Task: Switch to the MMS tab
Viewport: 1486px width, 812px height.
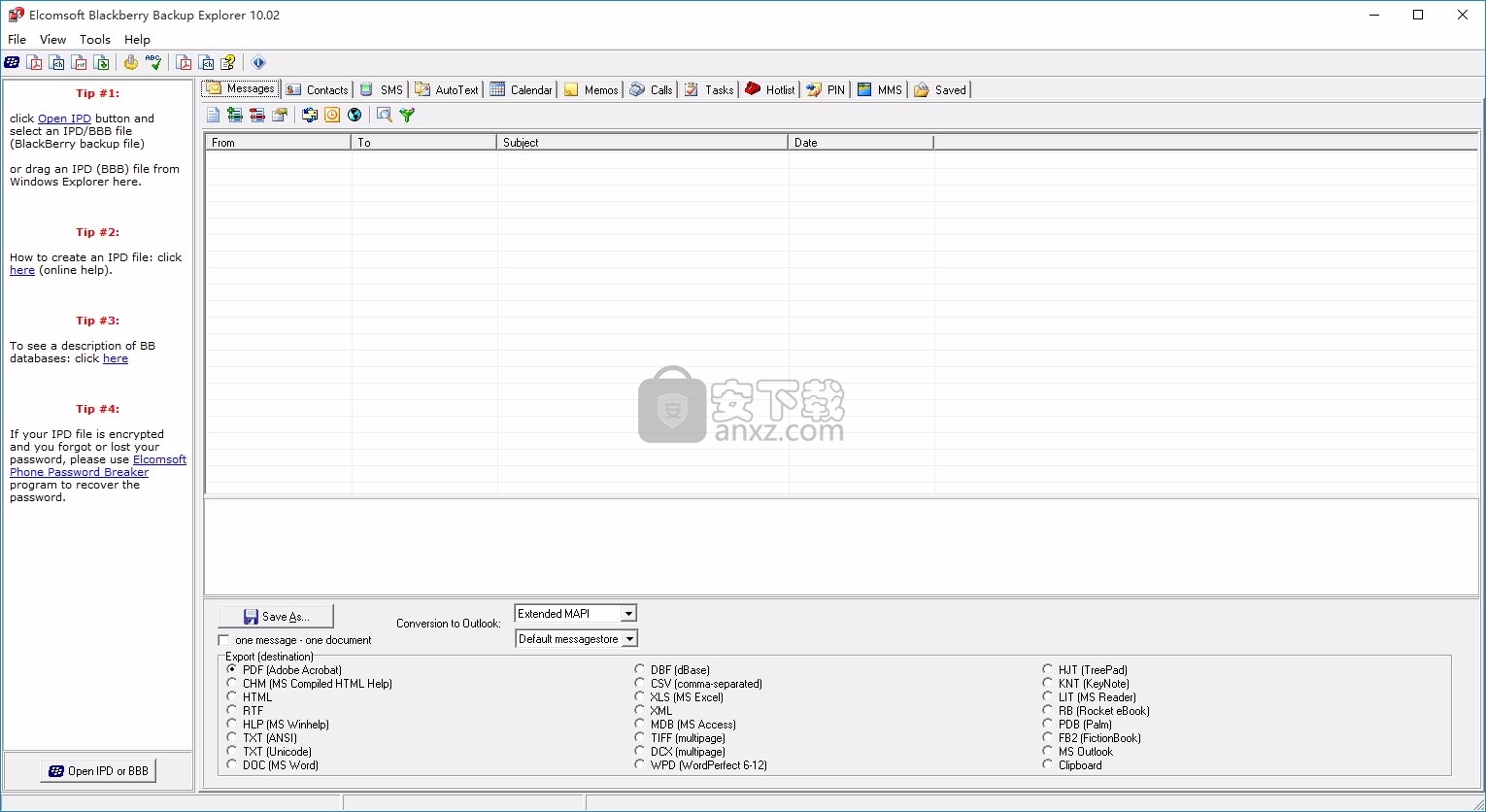Action: 880,89
